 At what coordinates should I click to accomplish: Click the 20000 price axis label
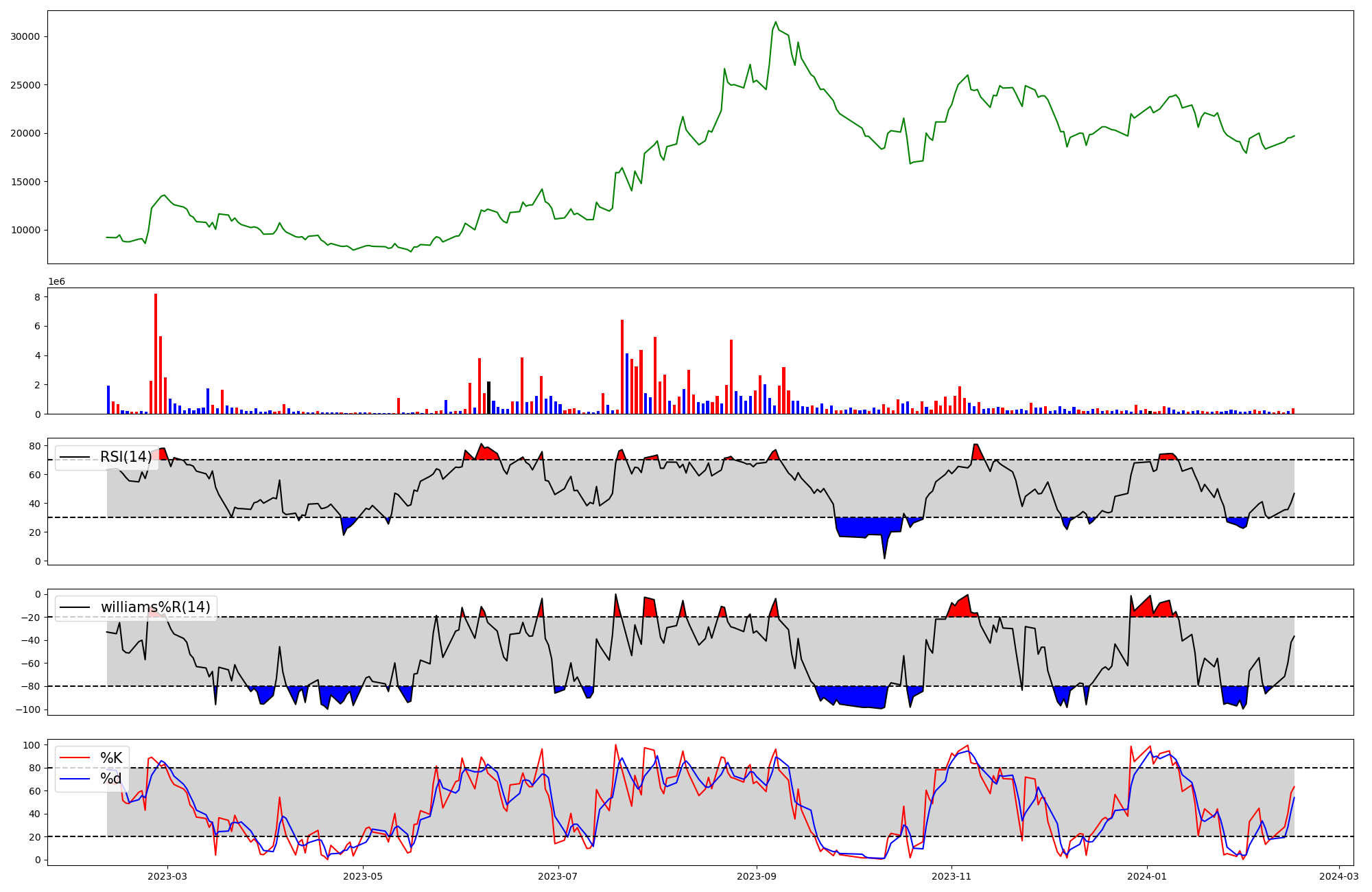click(25, 133)
